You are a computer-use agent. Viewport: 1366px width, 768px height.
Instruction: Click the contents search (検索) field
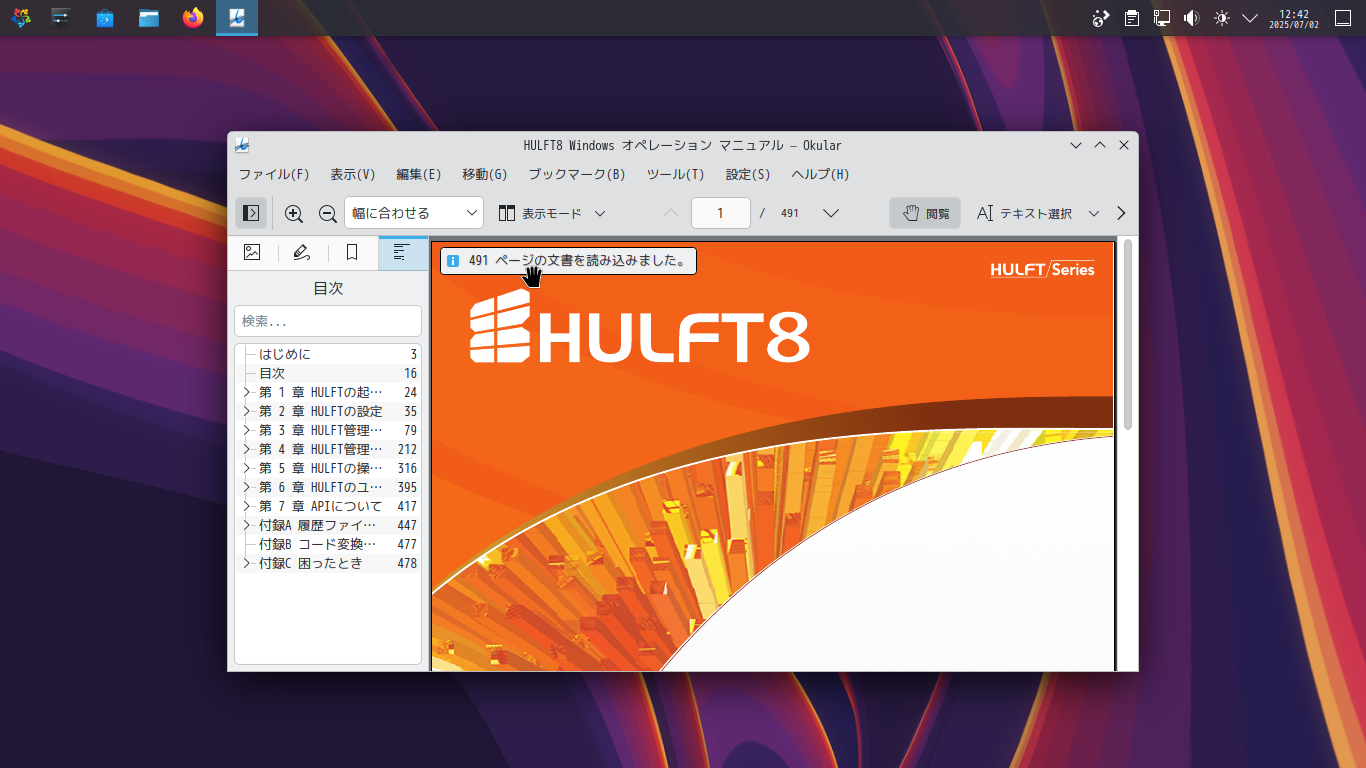point(327,321)
